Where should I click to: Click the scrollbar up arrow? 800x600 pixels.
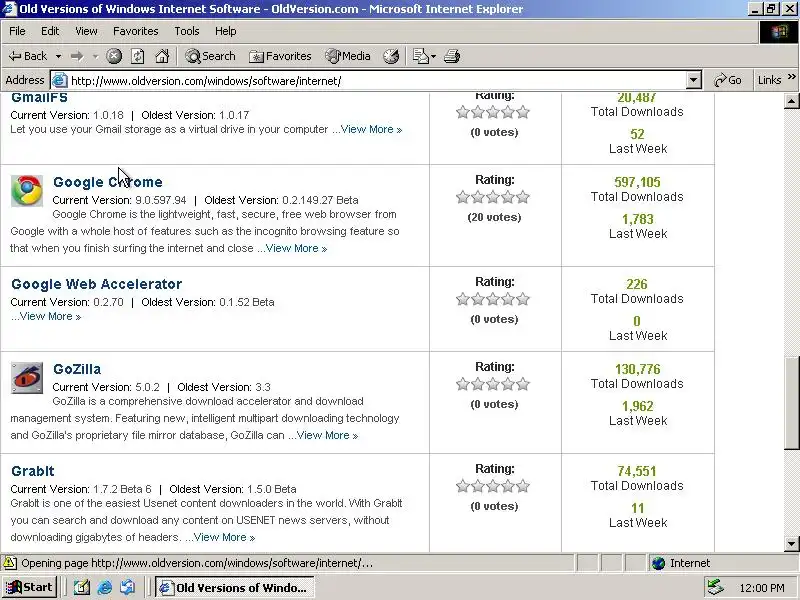(x=791, y=101)
